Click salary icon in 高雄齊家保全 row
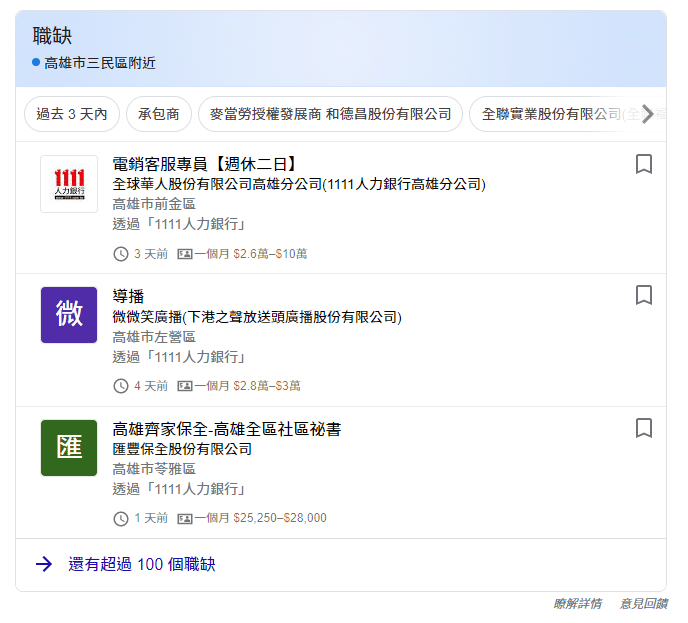This screenshot has height=623, width=688. 185,519
